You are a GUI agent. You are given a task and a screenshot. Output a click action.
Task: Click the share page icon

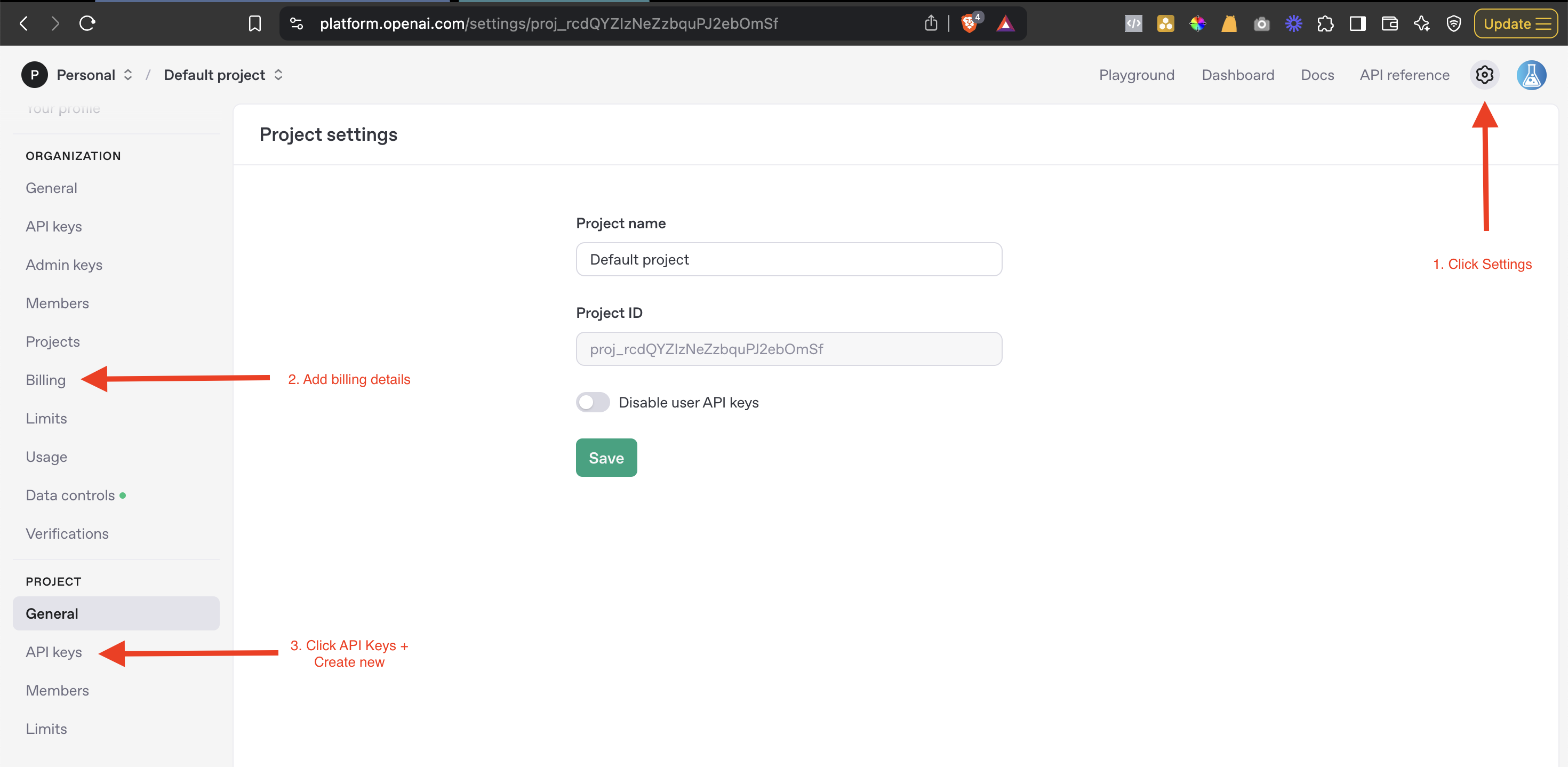(930, 24)
